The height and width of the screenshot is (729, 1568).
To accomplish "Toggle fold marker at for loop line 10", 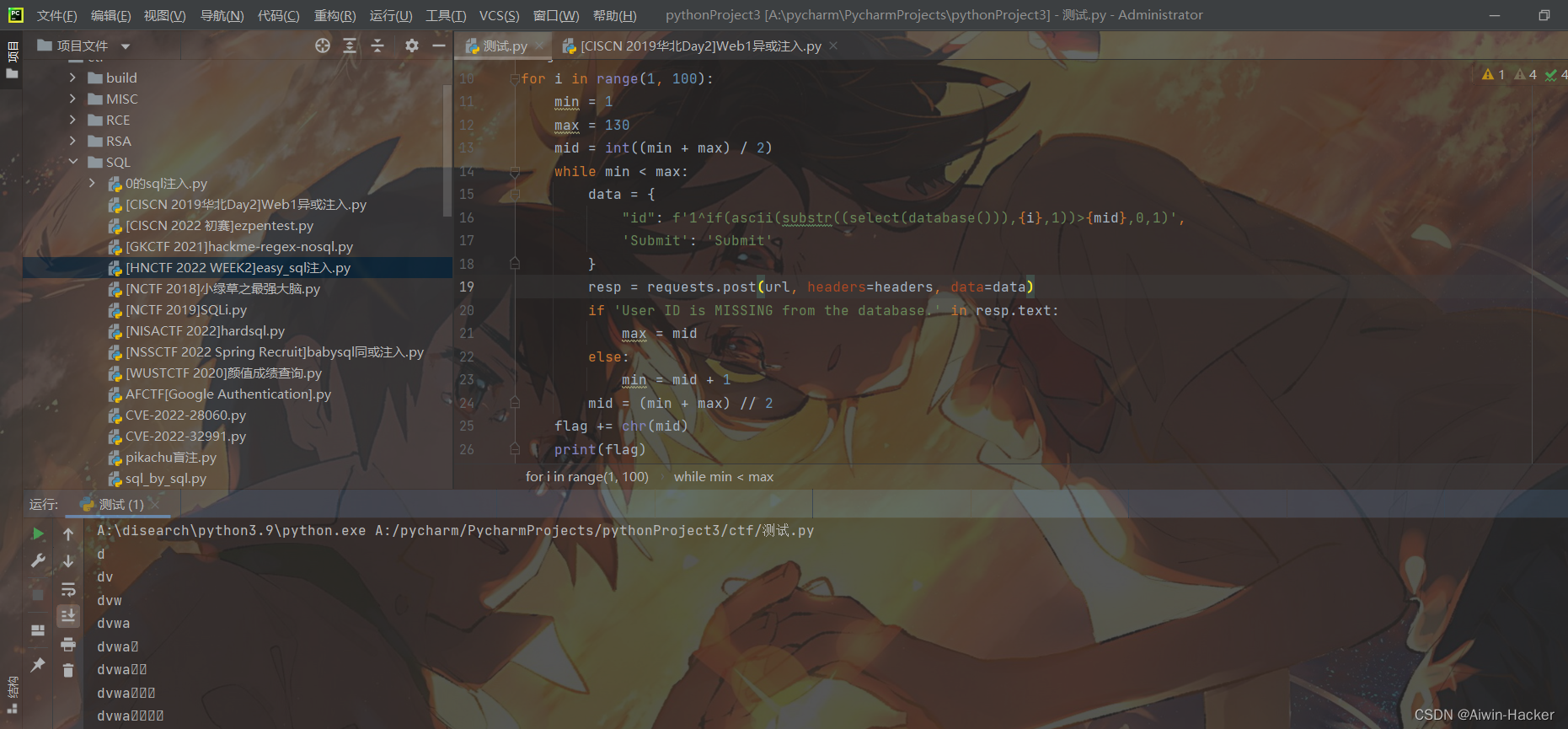I will (x=515, y=78).
